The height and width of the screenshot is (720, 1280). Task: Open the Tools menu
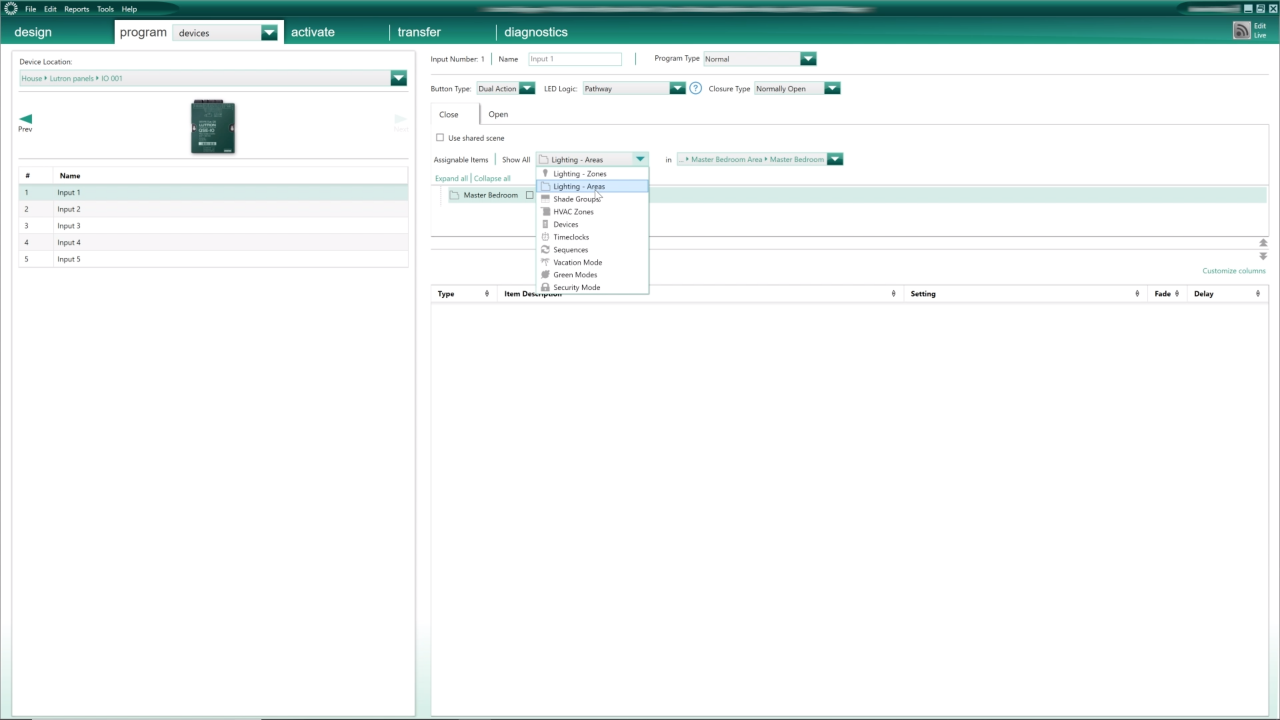click(x=105, y=9)
